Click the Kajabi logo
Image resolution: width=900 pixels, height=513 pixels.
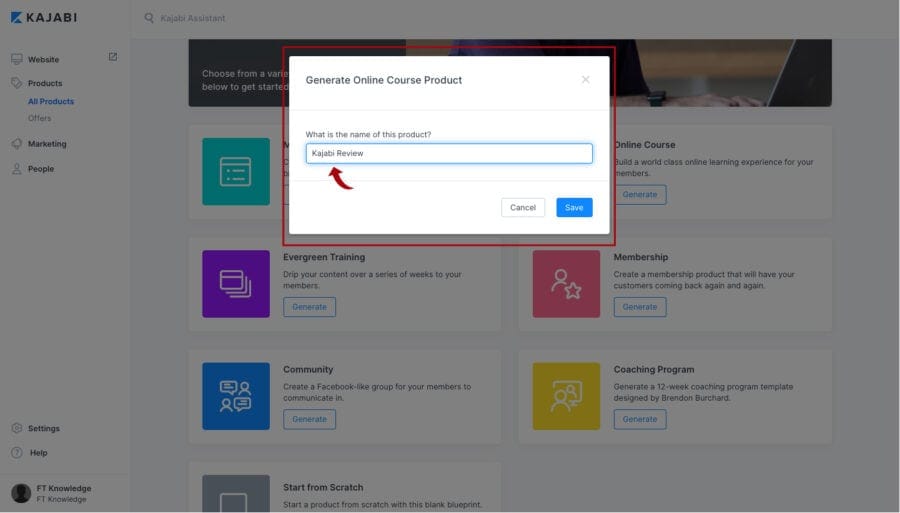[x=44, y=17]
